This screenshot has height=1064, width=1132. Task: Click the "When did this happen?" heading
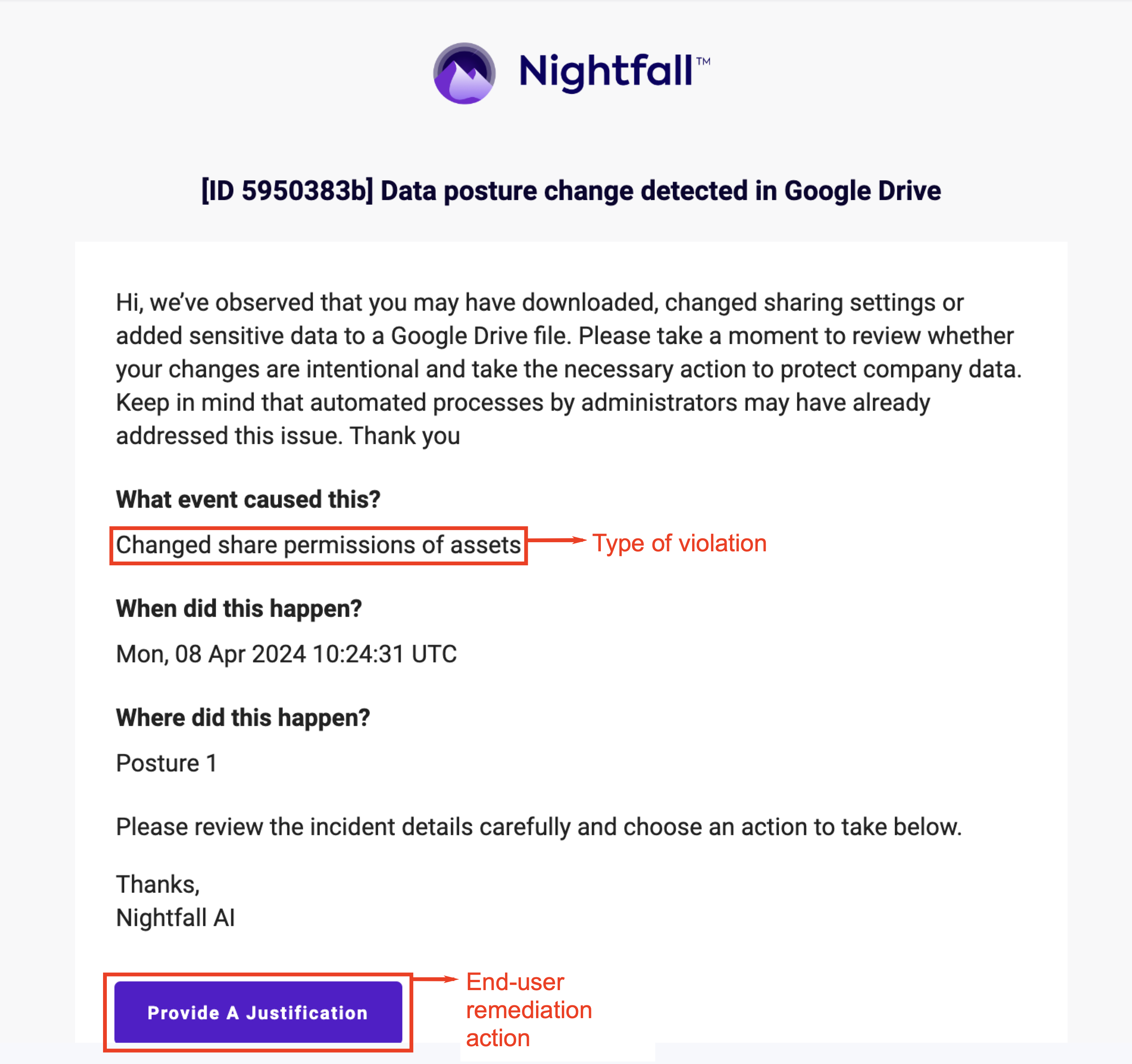(x=239, y=609)
